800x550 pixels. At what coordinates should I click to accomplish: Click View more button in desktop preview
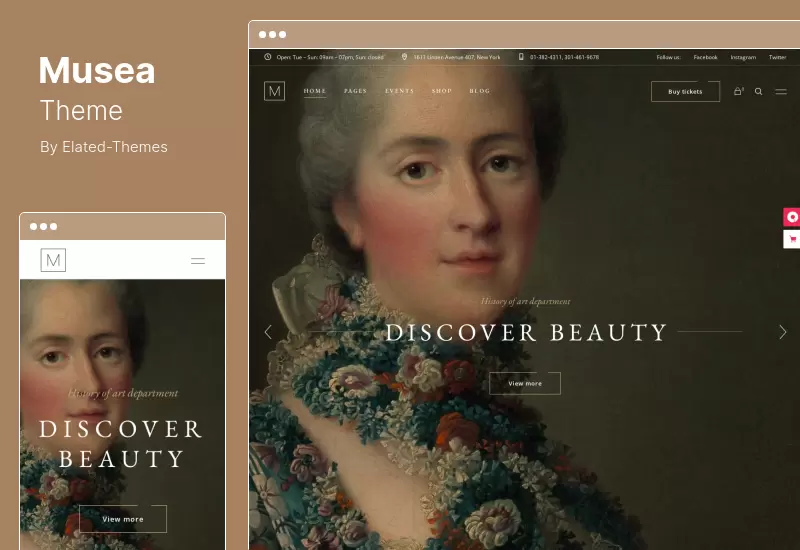pyautogui.click(x=525, y=383)
